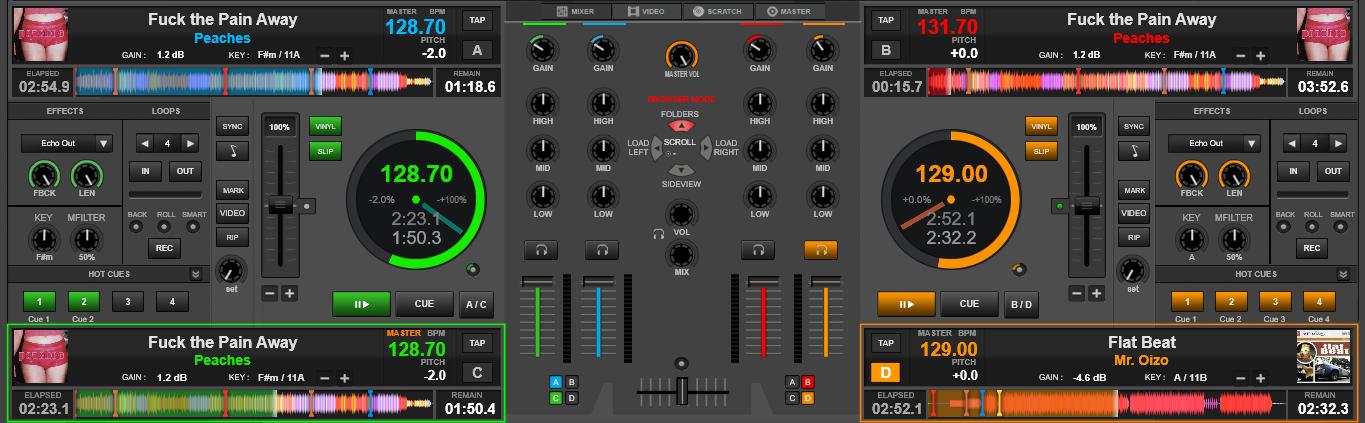
Task: Click the crossfader slider at bottom of mixer
Action: coord(681,391)
